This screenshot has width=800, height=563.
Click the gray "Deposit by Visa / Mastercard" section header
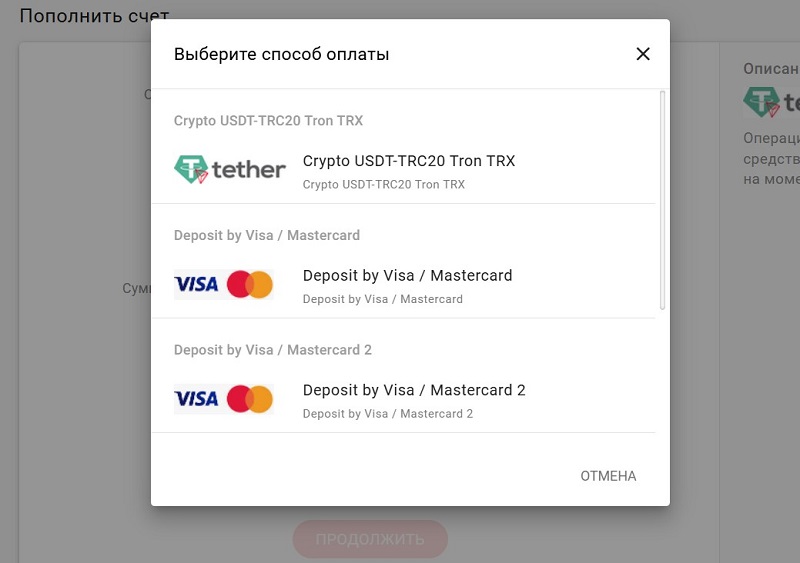pos(267,236)
